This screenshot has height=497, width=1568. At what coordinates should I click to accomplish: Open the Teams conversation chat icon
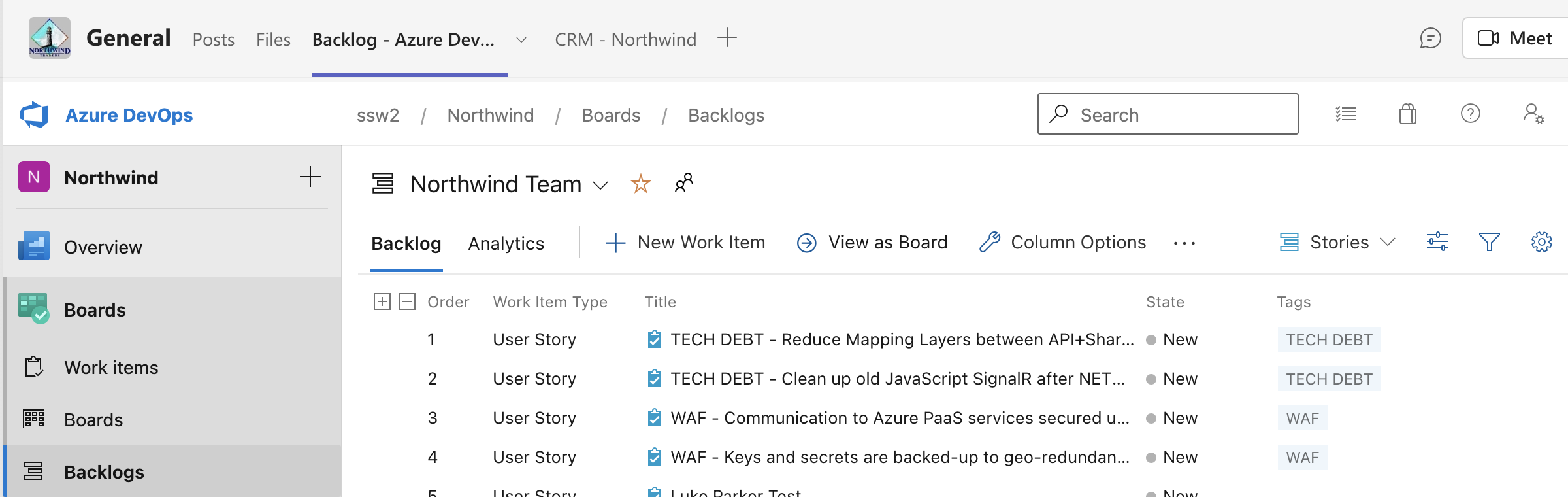click(x=1430, y=39)
